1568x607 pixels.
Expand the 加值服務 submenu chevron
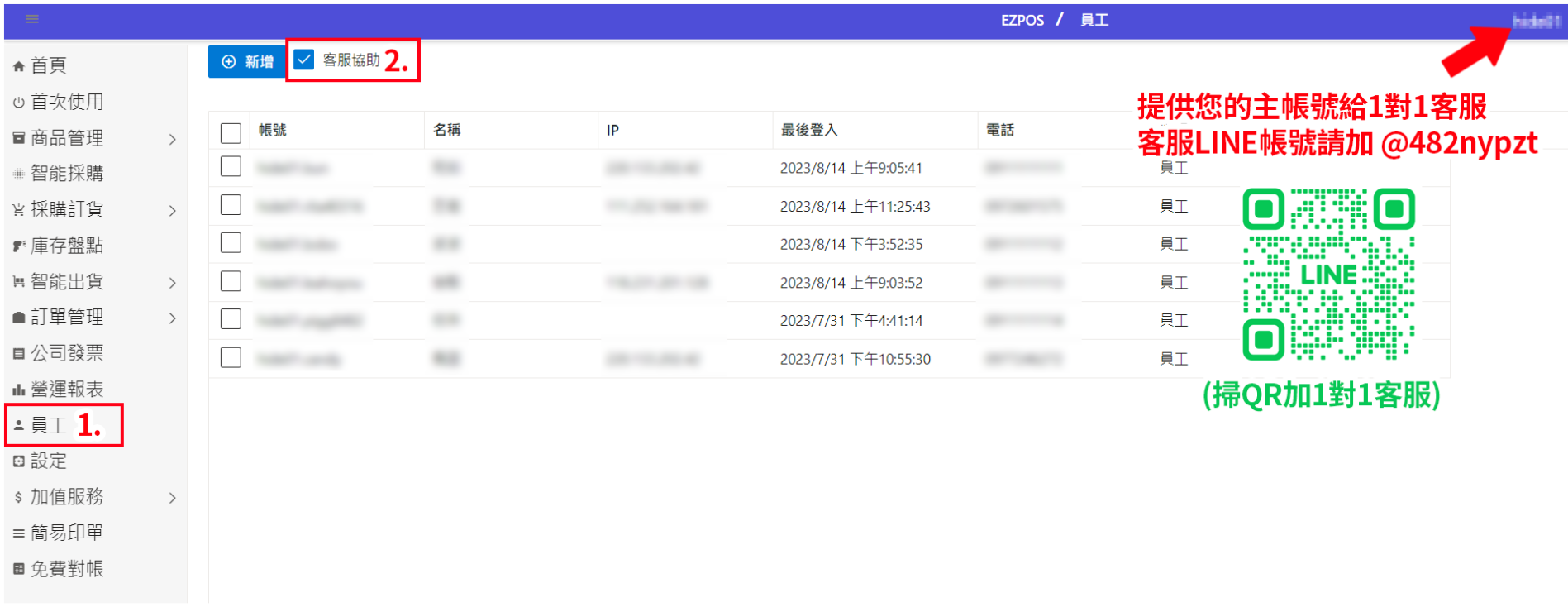(x=172, y=498)
